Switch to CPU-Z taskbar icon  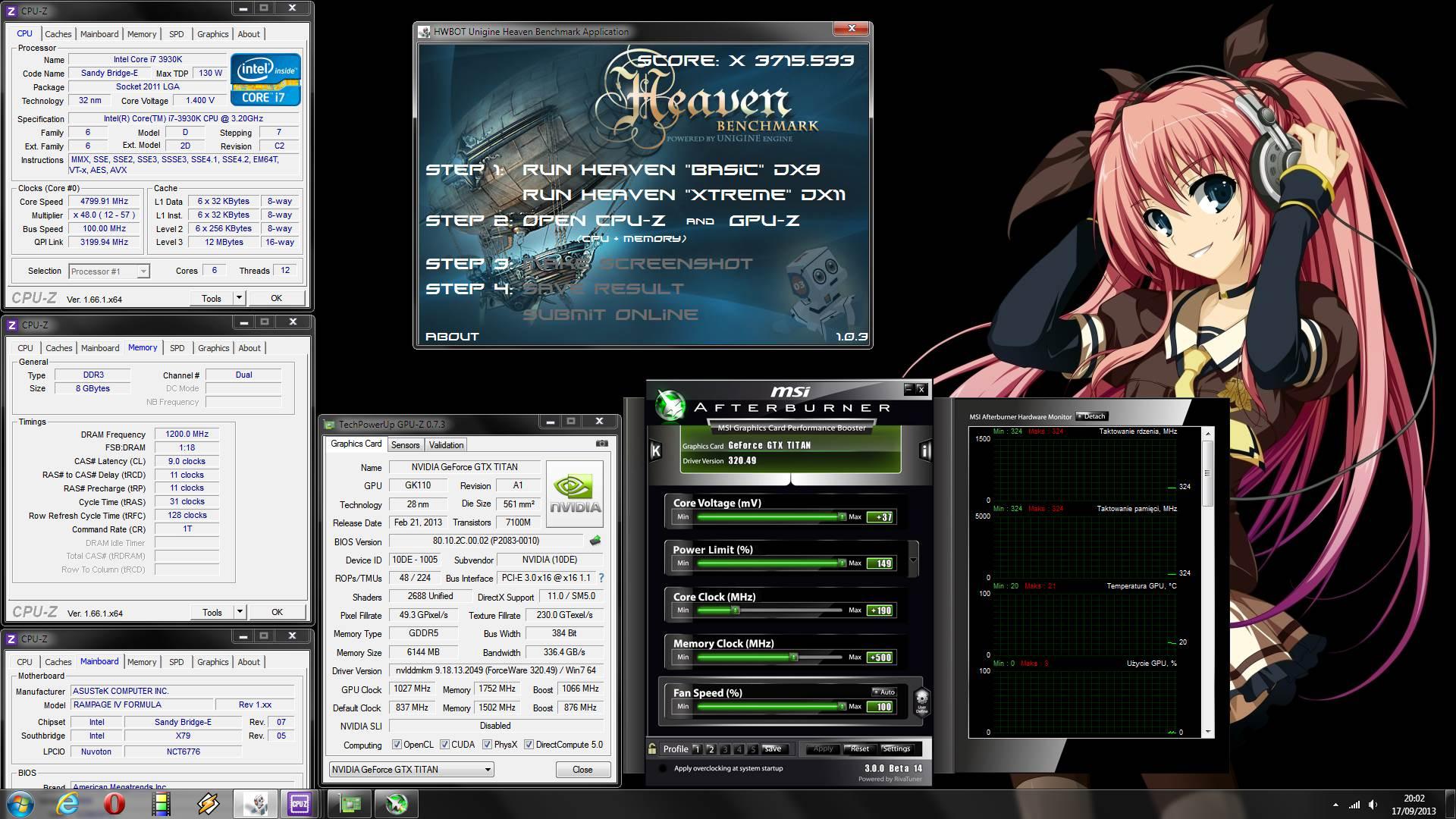301,804
